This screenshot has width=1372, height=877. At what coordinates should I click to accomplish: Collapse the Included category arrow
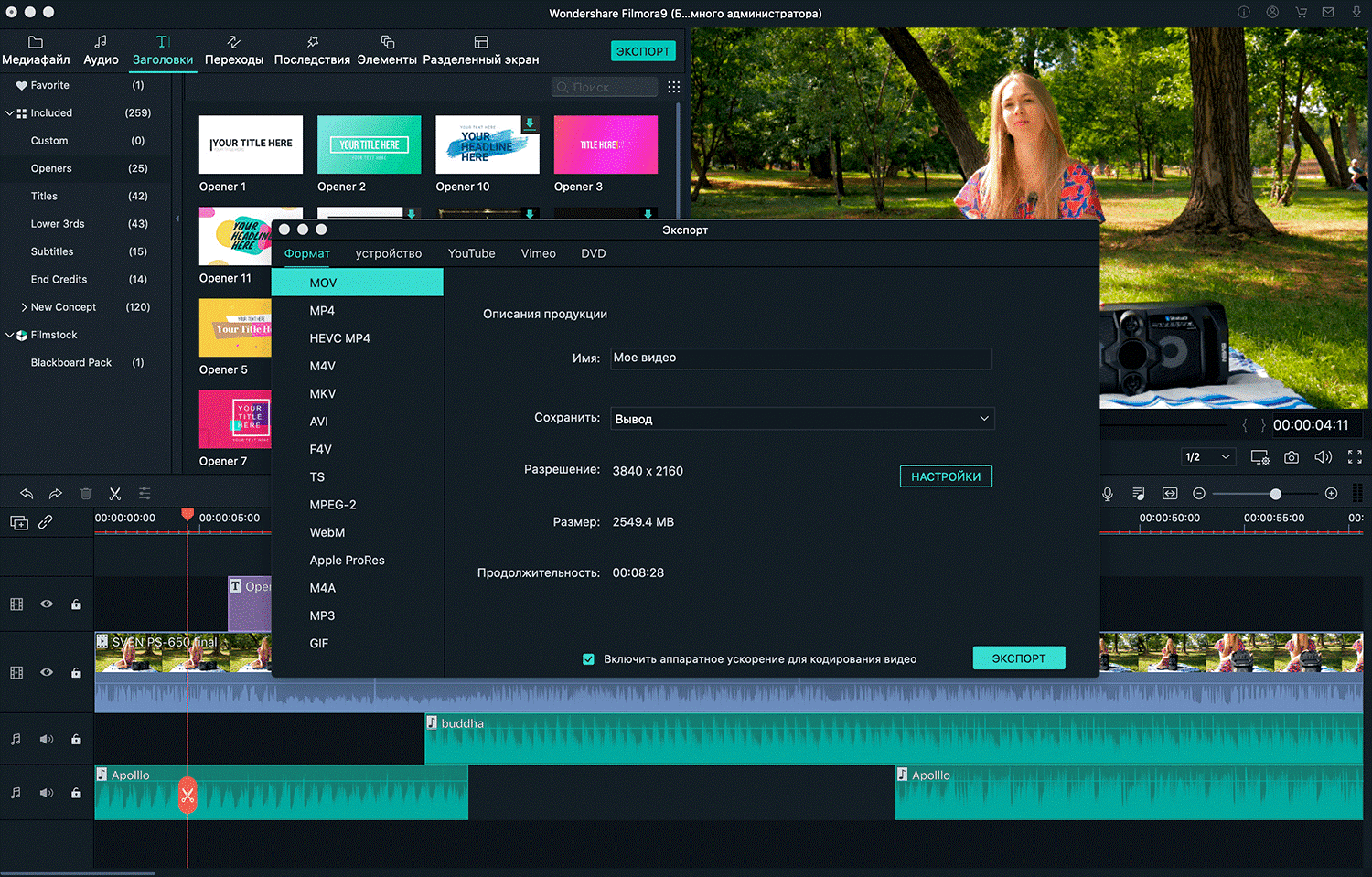[x=10, y=113]
